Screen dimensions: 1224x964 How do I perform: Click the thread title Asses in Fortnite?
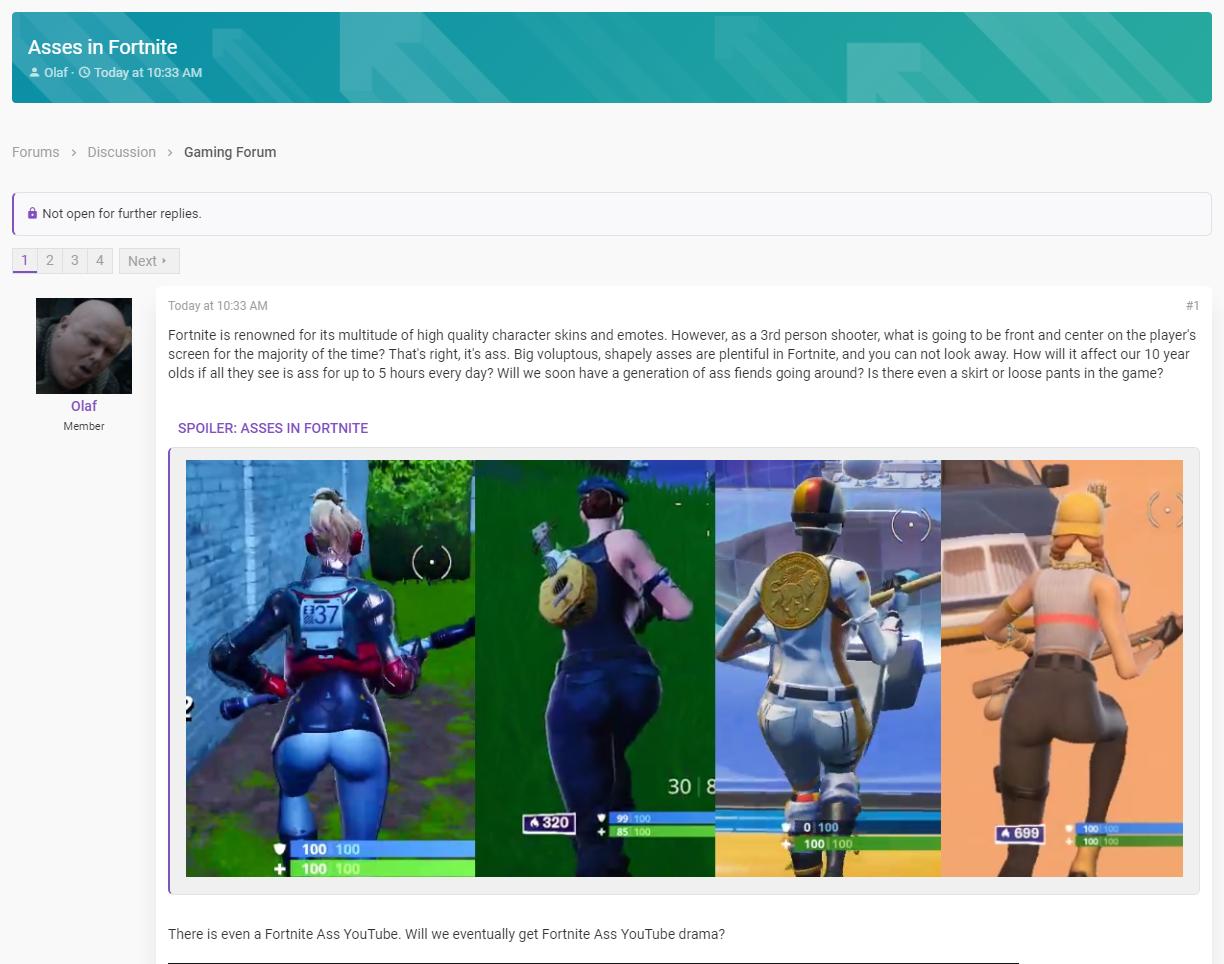click(x=102, y=47)
